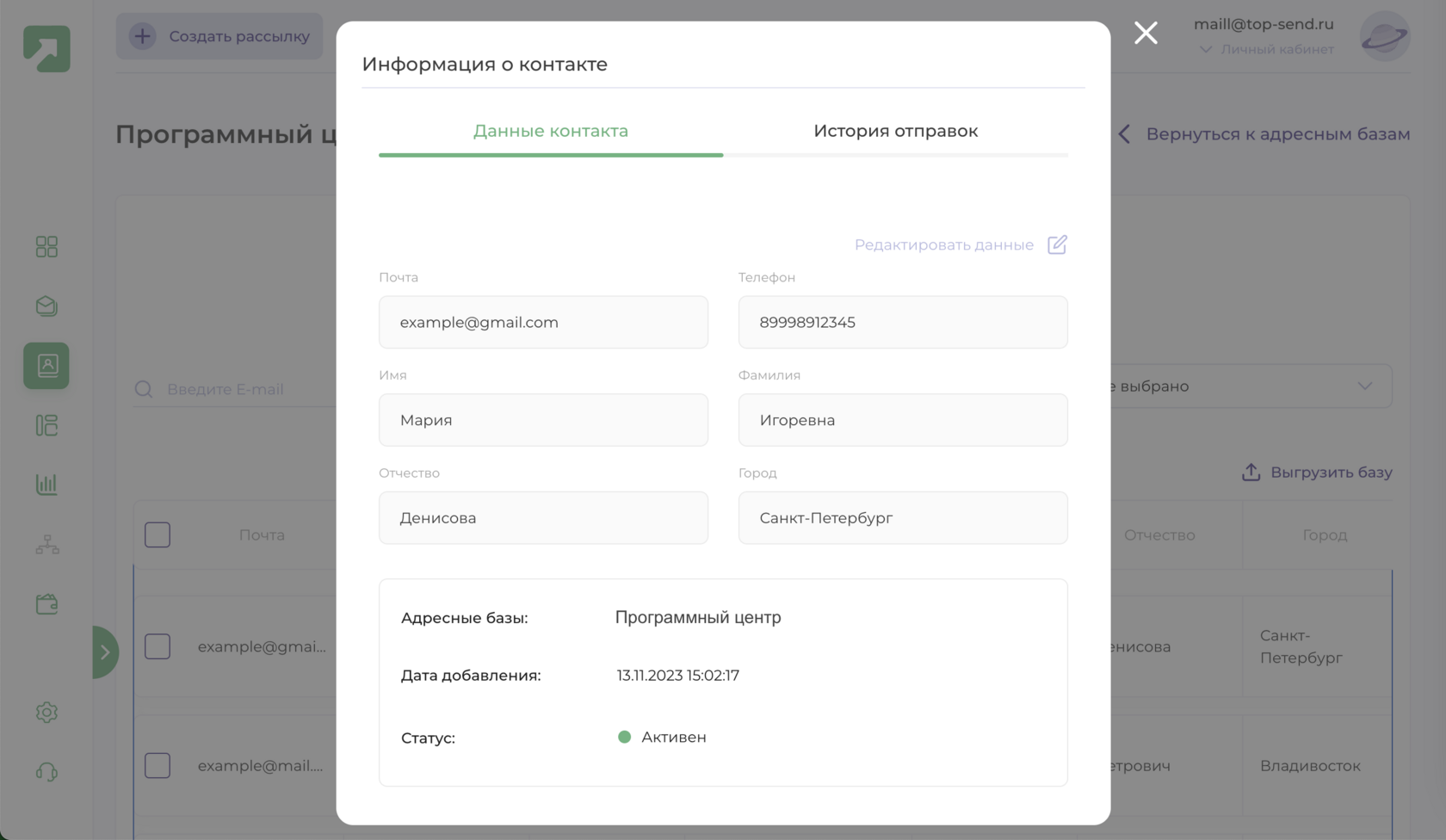Image resolution: width=1446 pixels, height=840 pixels.
Task: Check the example@mail... row checkbox
Action: [x=158, y=765]
